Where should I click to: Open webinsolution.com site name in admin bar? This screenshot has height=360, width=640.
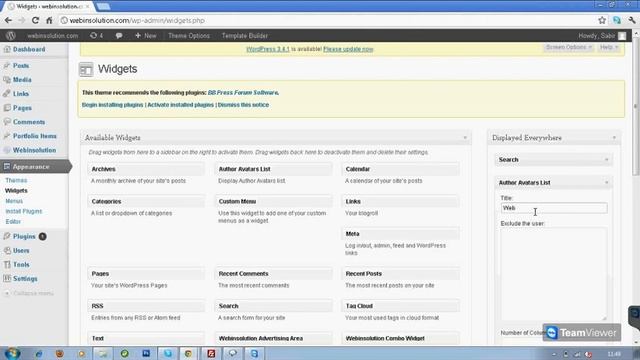pyautogui.click(x=52, y=36)
